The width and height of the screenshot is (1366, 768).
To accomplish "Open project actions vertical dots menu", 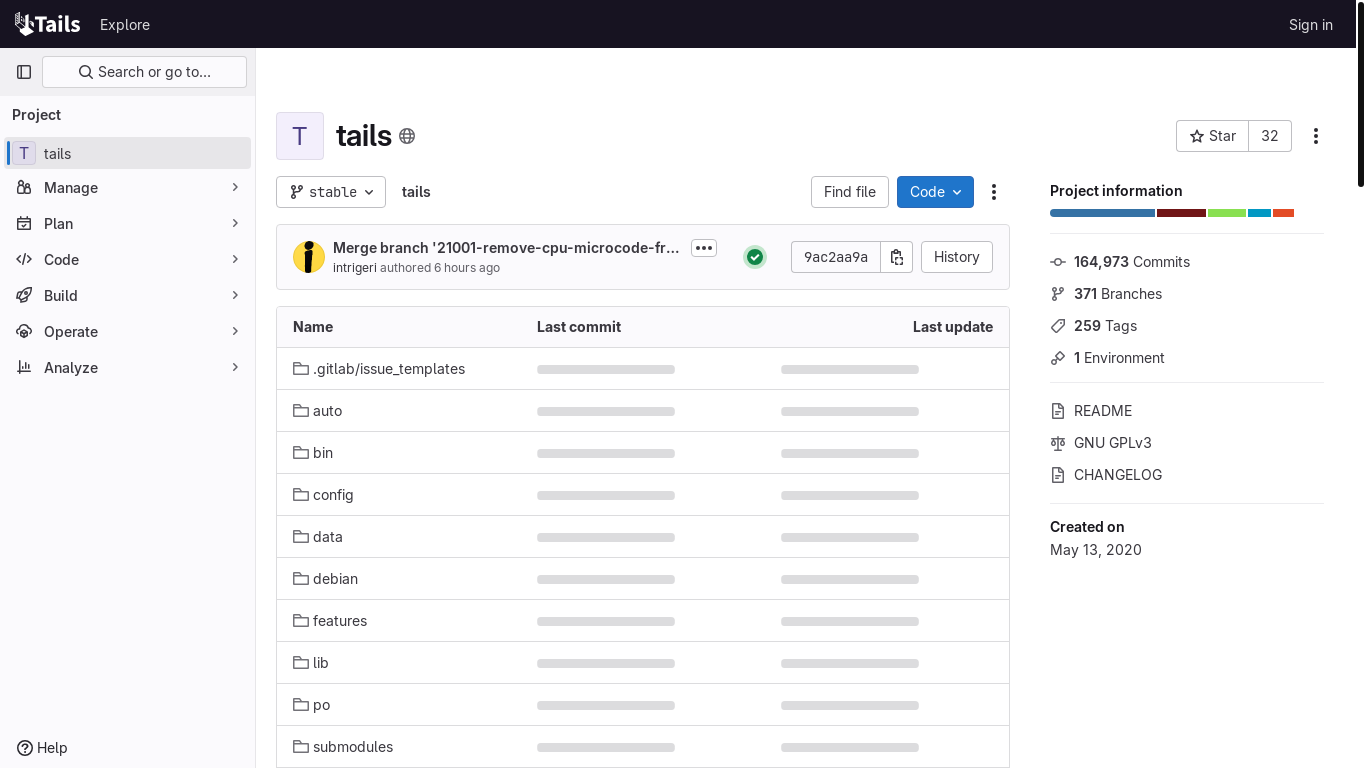I will point(1316,136).
